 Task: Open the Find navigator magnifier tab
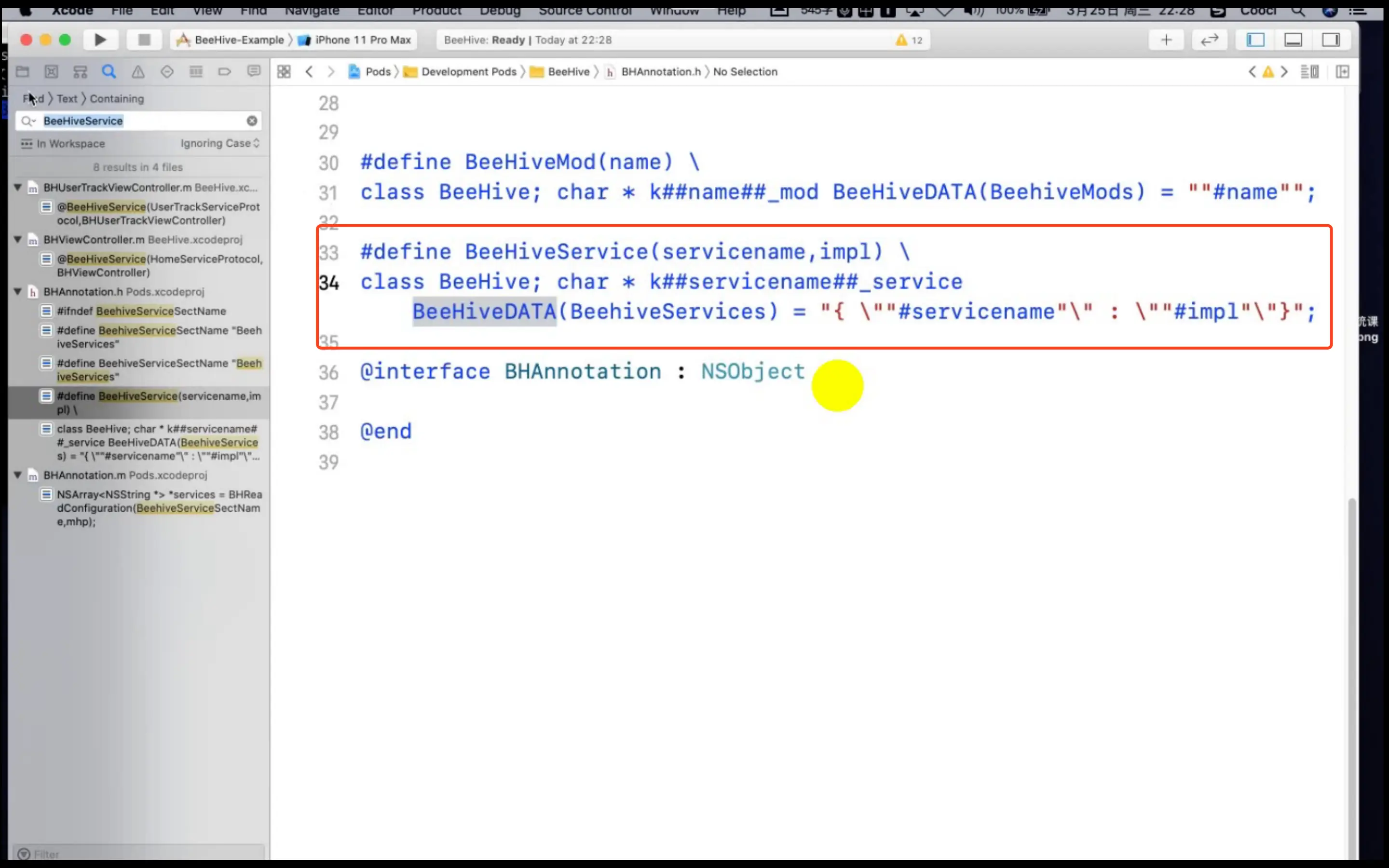coord(109,72)
